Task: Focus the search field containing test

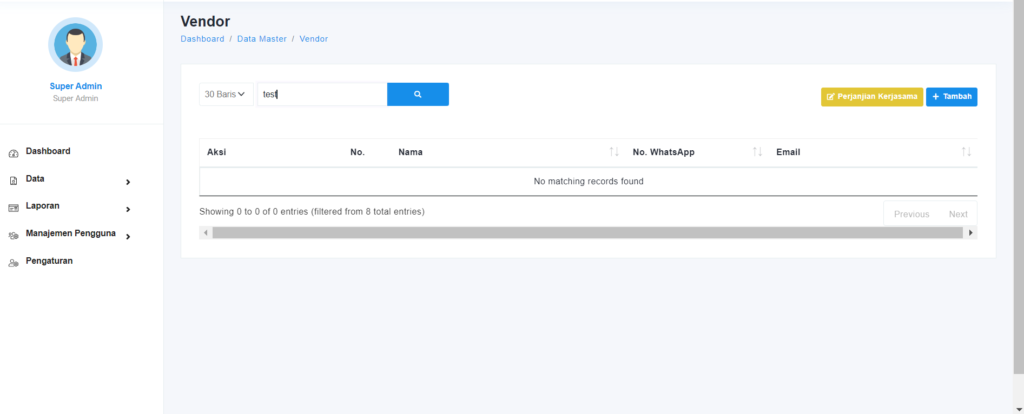Action: click(322, 94)
